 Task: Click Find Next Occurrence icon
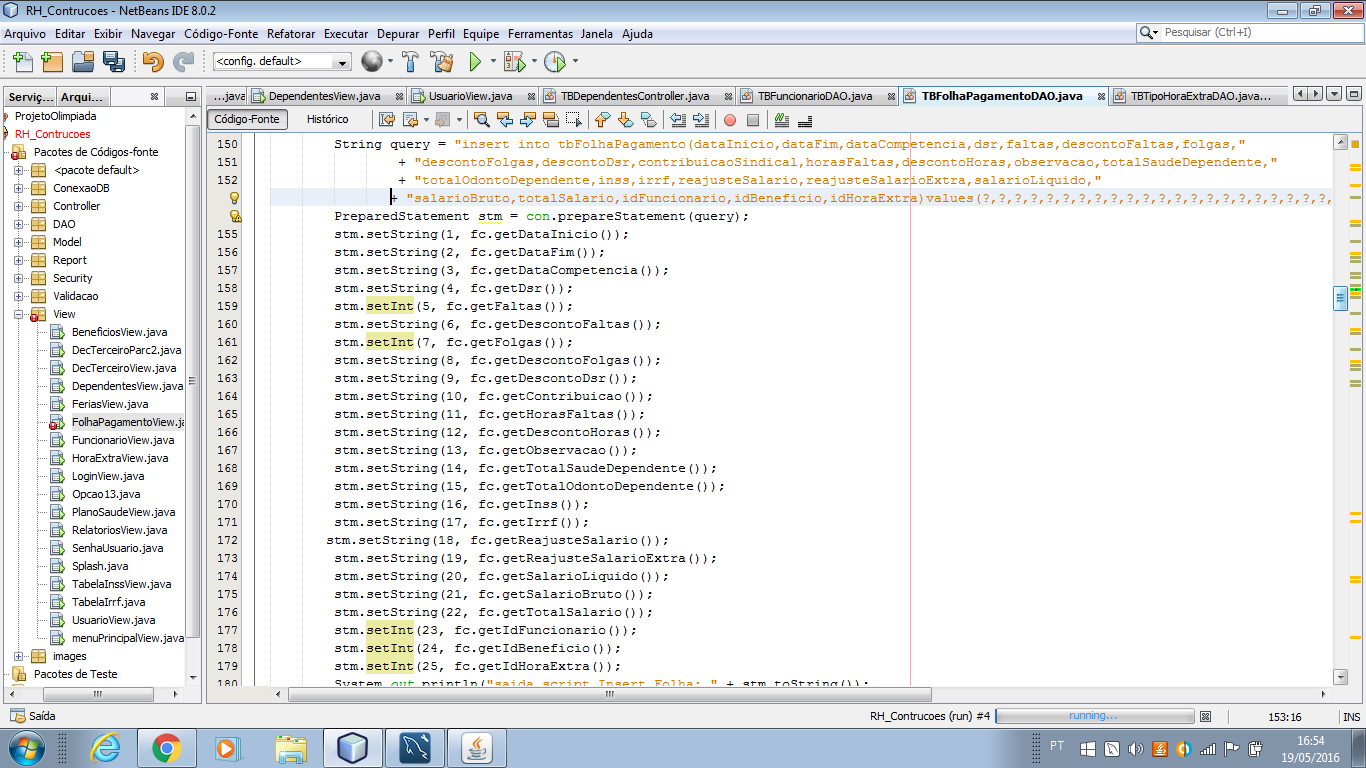[x=527, y=120]
